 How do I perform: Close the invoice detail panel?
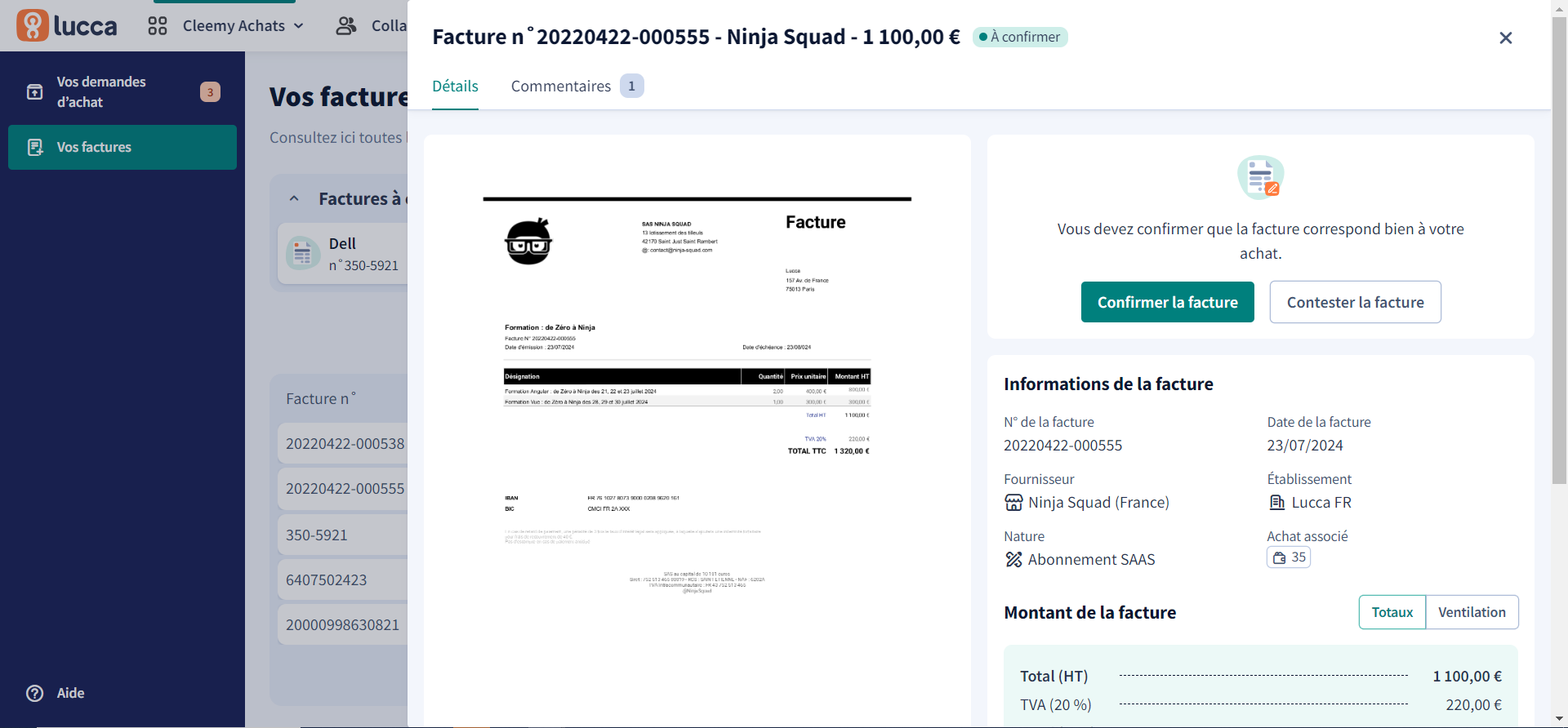[x=1506, y=38]
